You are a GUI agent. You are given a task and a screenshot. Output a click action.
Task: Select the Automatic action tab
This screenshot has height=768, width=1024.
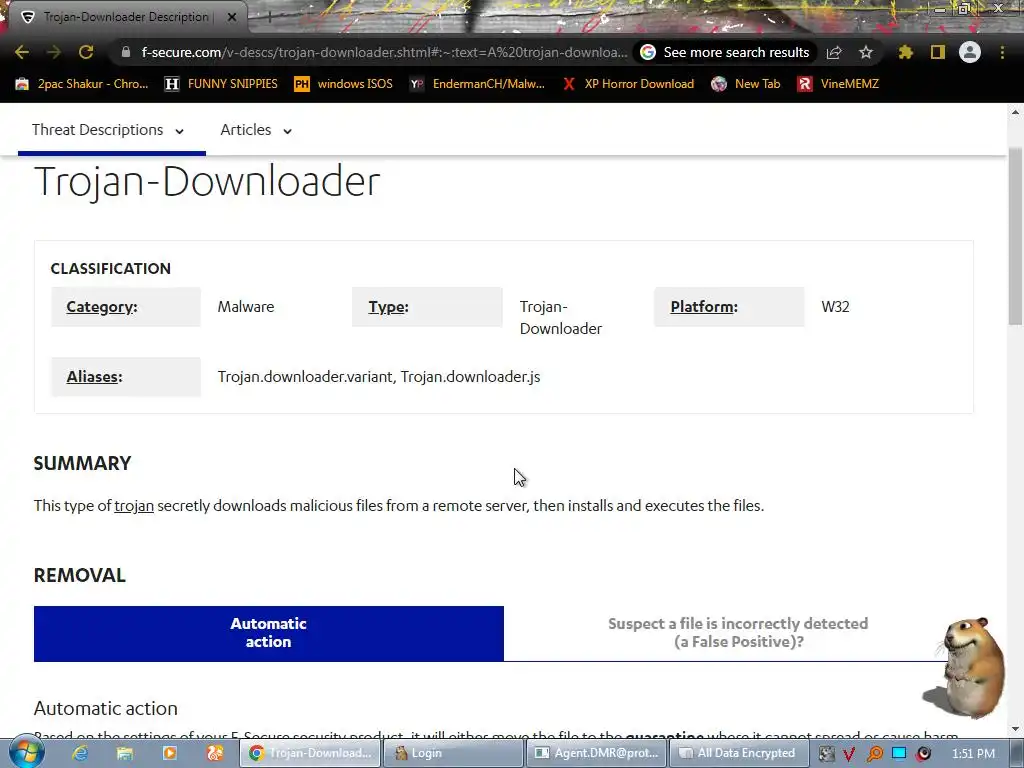[x=268, y=633]
